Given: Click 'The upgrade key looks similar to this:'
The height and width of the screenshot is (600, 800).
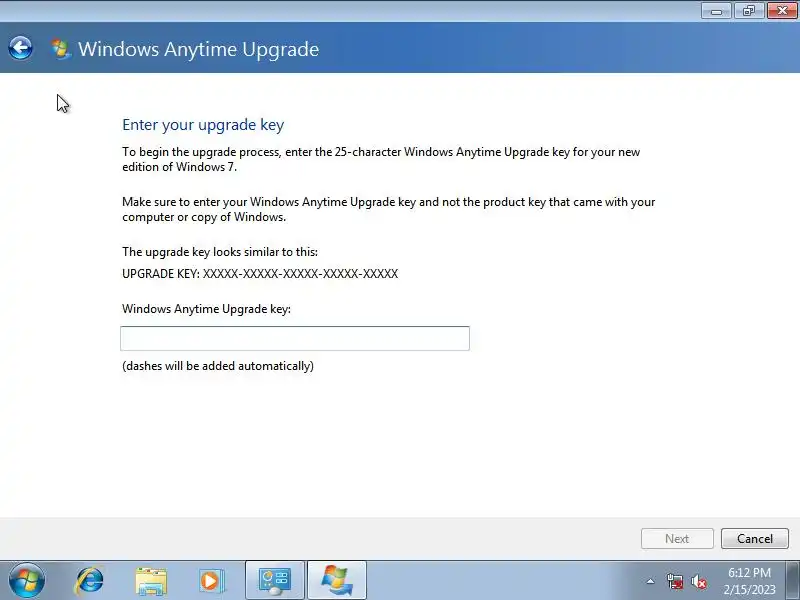Looking at the screenshot, I should 220,252.
